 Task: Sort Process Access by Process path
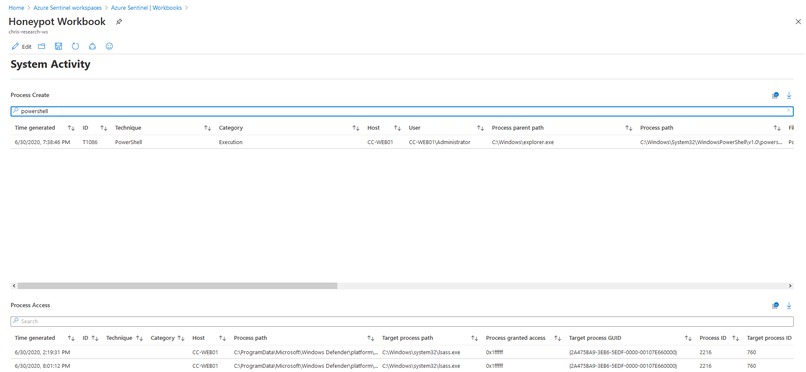click(x=371, y=338)
